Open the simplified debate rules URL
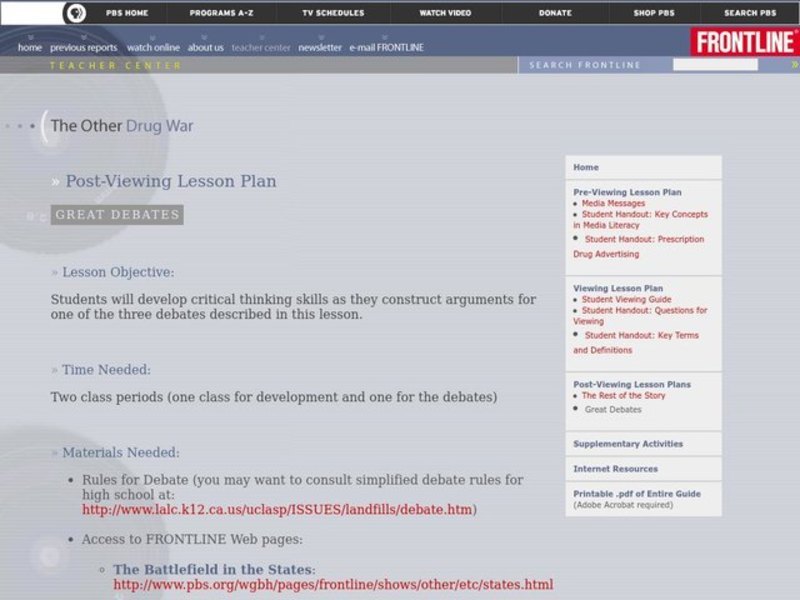 (277, 510)
